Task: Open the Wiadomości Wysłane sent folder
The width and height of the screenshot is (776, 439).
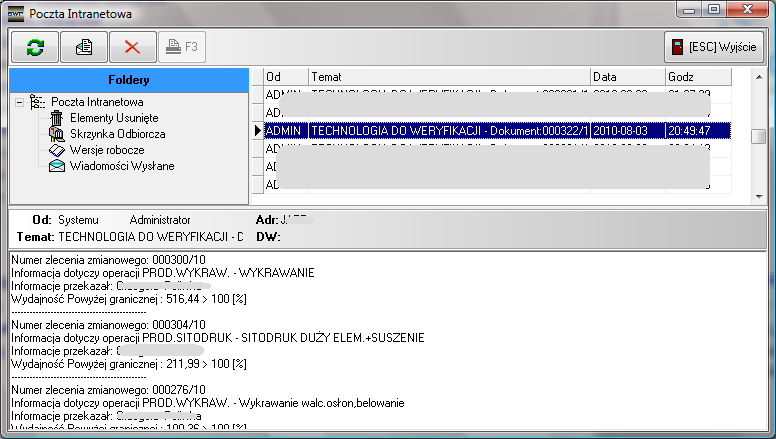Action: pos(122,166)
